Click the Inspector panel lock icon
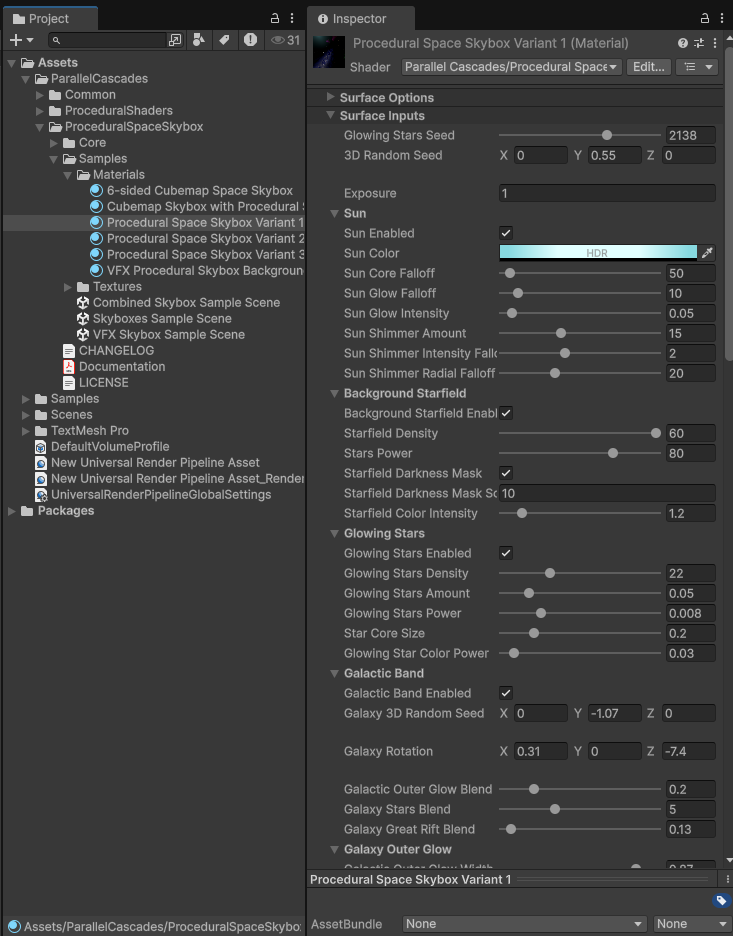The height and width of the screenshot is (936, 733). 707,18
